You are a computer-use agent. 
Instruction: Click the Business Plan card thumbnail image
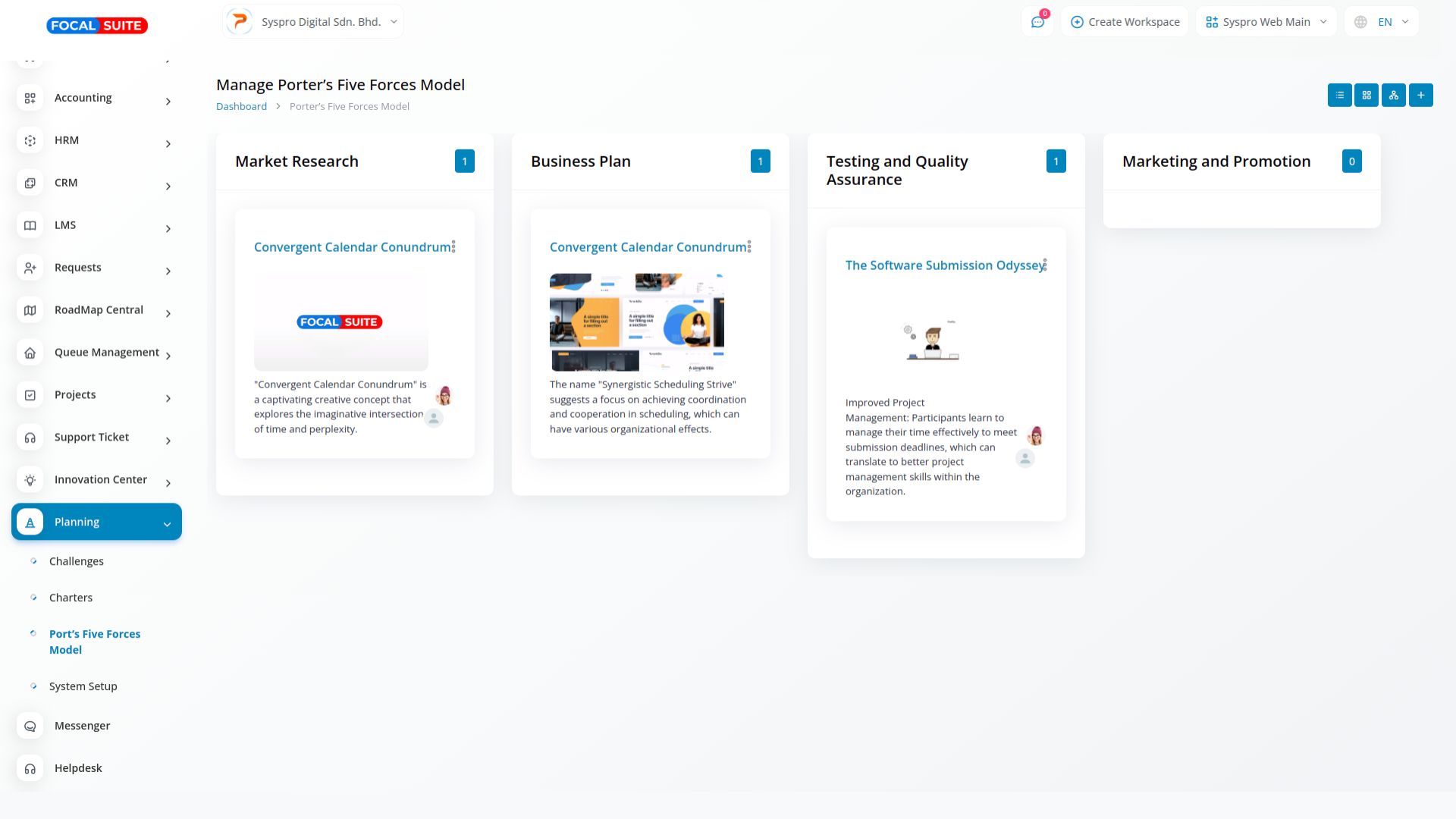pyautogui.click(x=636, y=322)
